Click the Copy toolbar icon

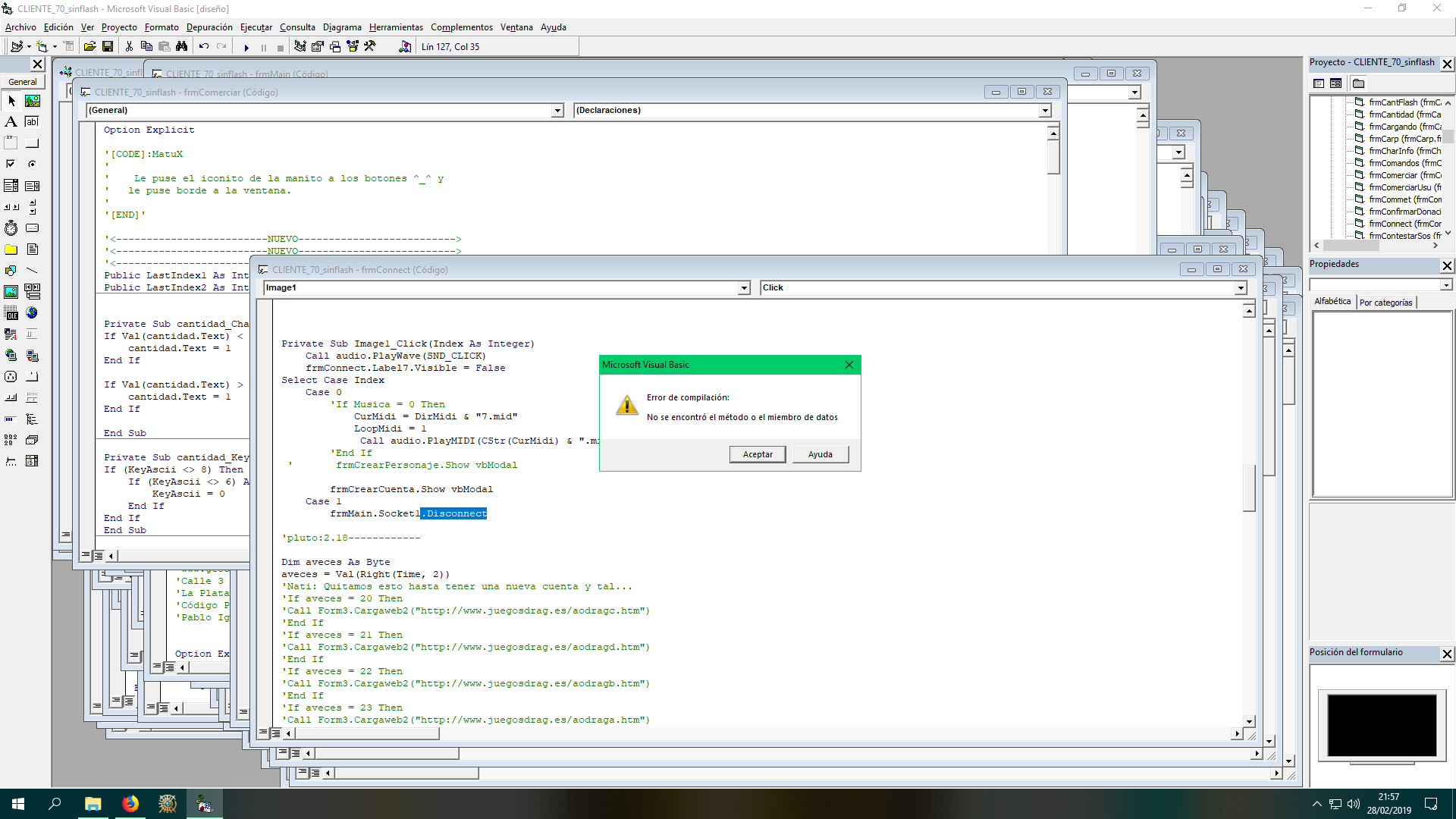click(x=146, y=47)
